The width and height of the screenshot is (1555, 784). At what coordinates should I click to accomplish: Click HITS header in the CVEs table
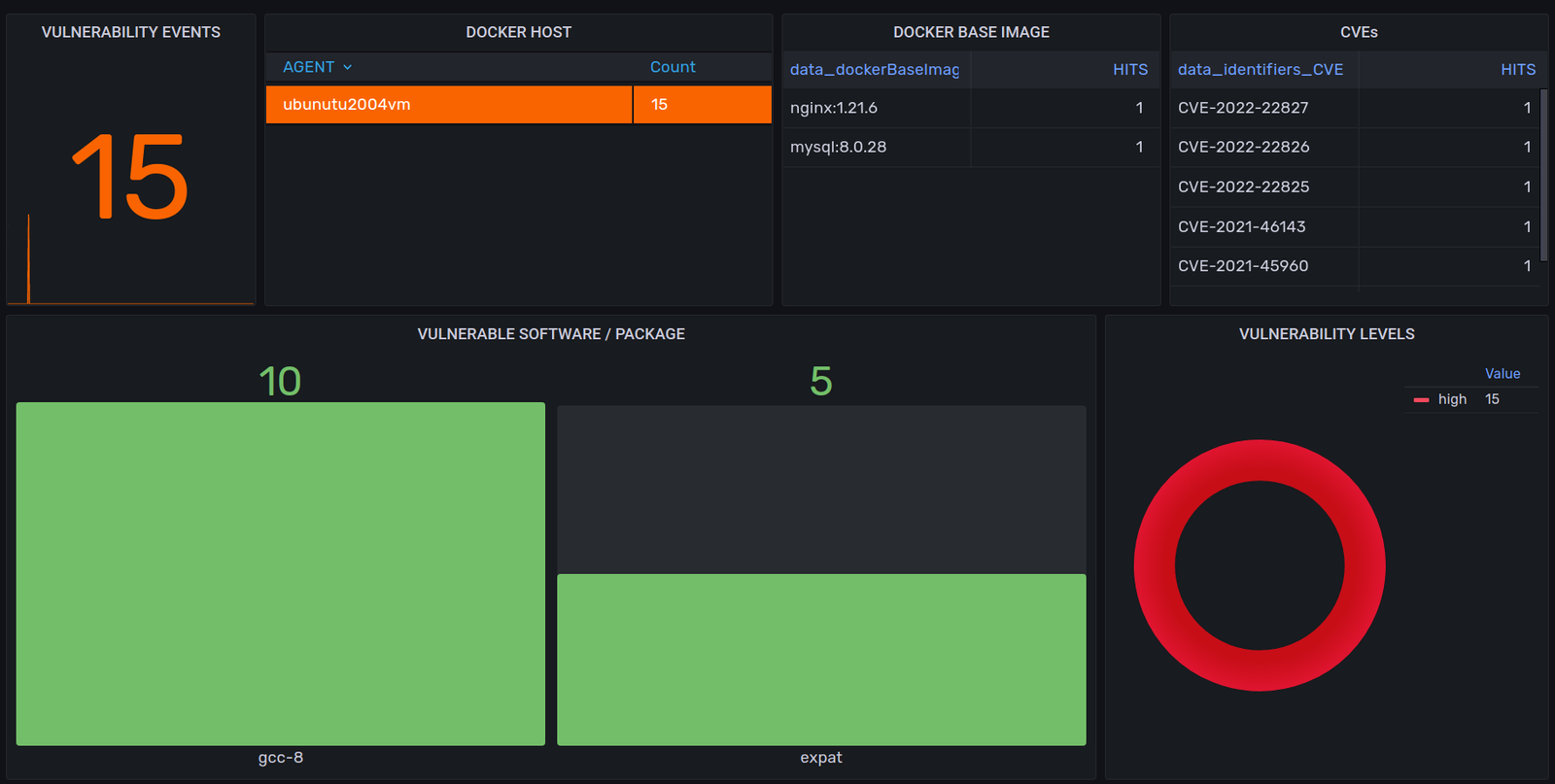tap(1517, 70)
